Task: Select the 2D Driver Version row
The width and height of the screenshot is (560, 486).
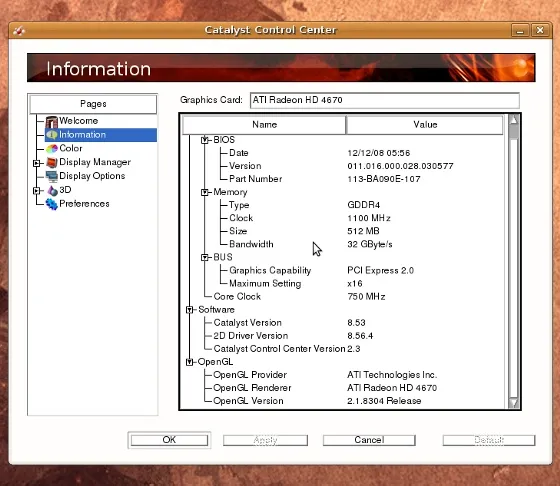Action: point(343,336)
